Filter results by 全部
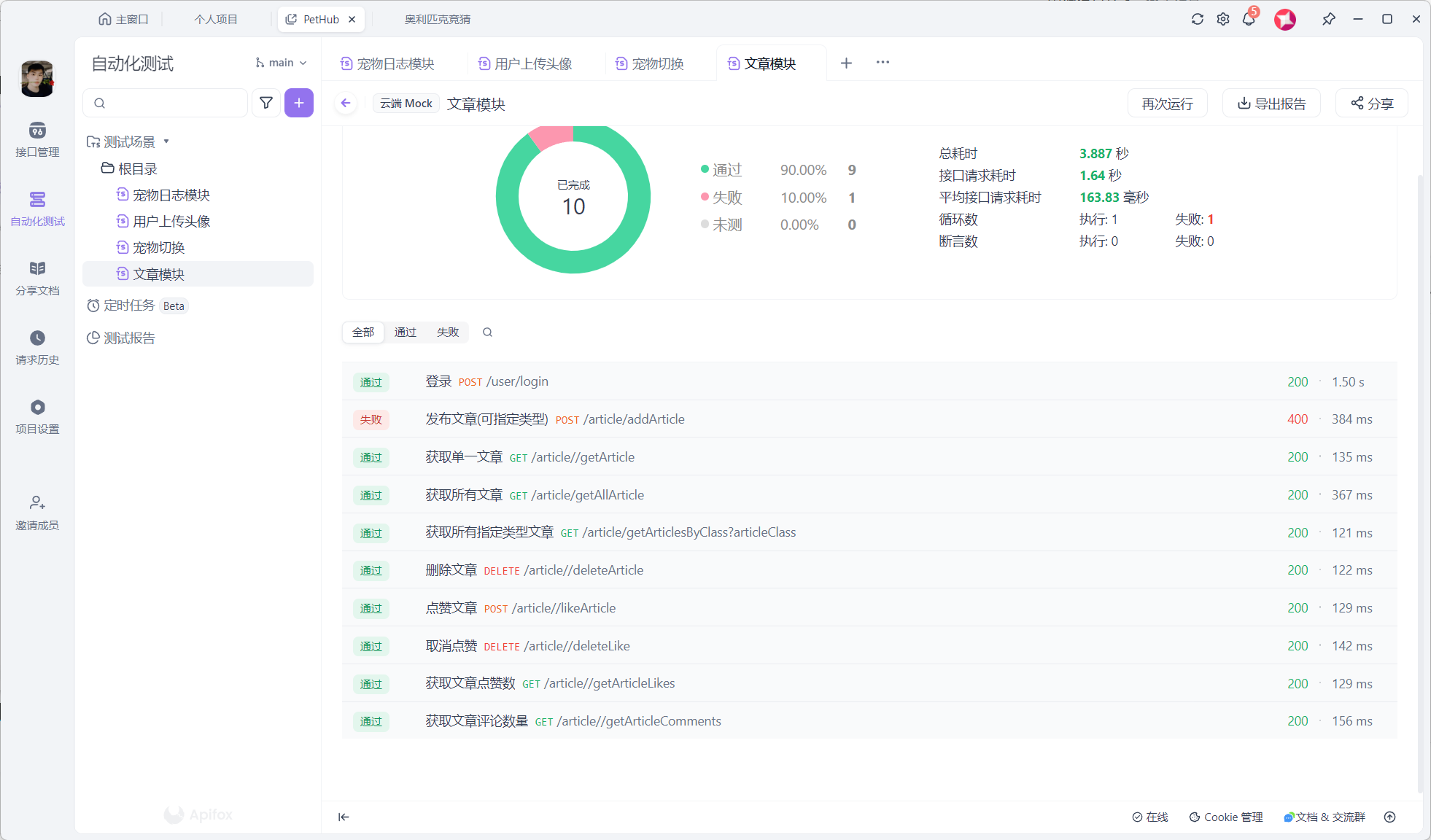 363,332
